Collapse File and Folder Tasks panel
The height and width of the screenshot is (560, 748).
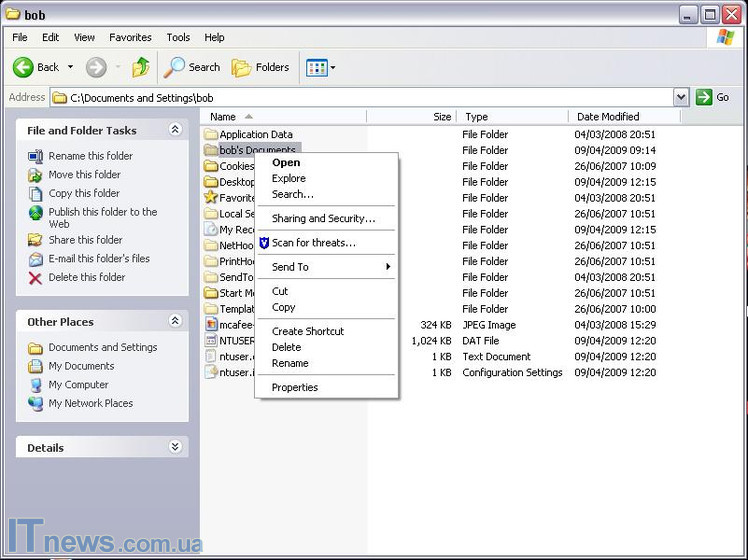tap(175, 130)
